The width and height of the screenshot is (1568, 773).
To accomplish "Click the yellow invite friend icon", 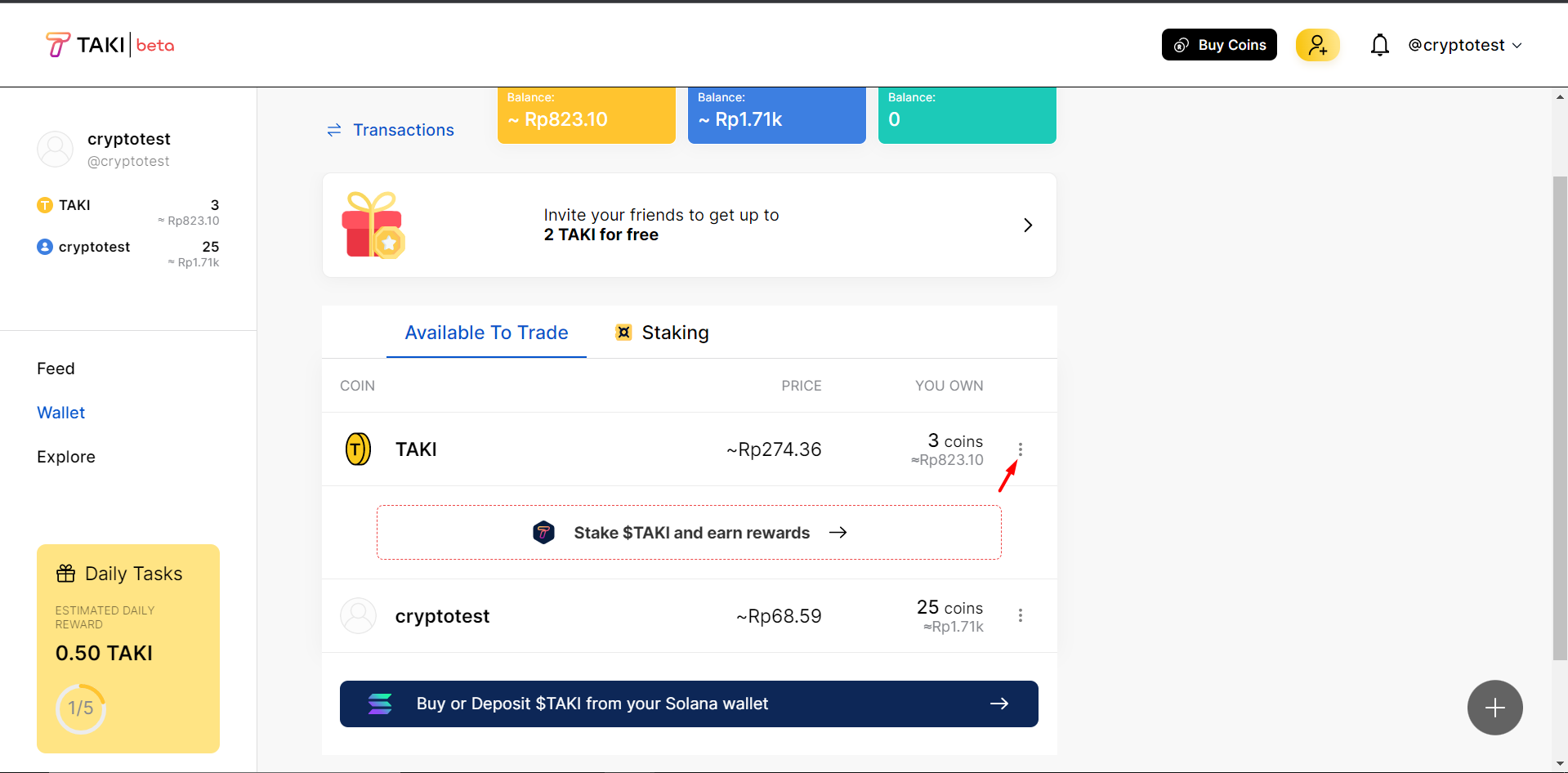I will [1317, 45].
